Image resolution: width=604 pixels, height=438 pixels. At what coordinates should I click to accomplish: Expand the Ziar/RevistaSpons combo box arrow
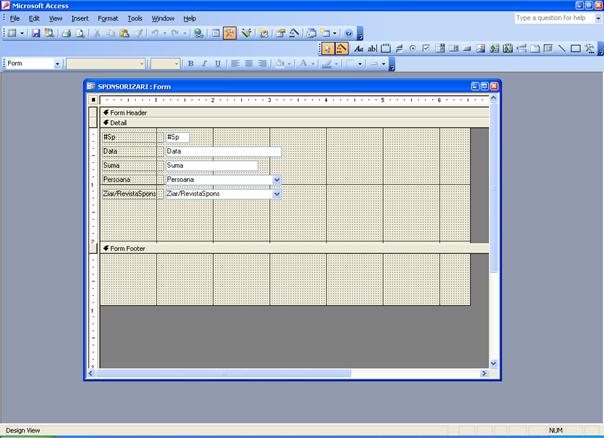[x=276, y=194]
